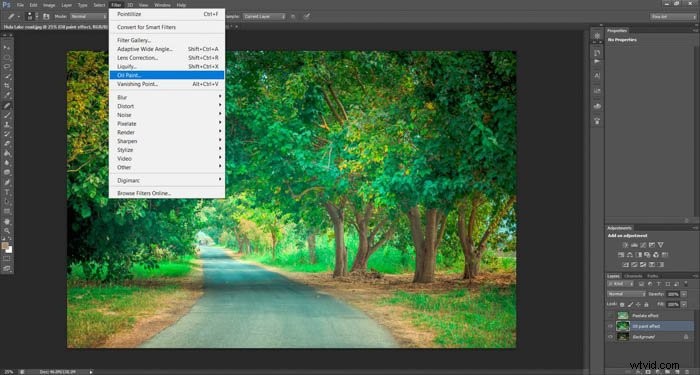Select the Blur tool
The height and width of the screenshot is (375, 700).
pos(7,162)
